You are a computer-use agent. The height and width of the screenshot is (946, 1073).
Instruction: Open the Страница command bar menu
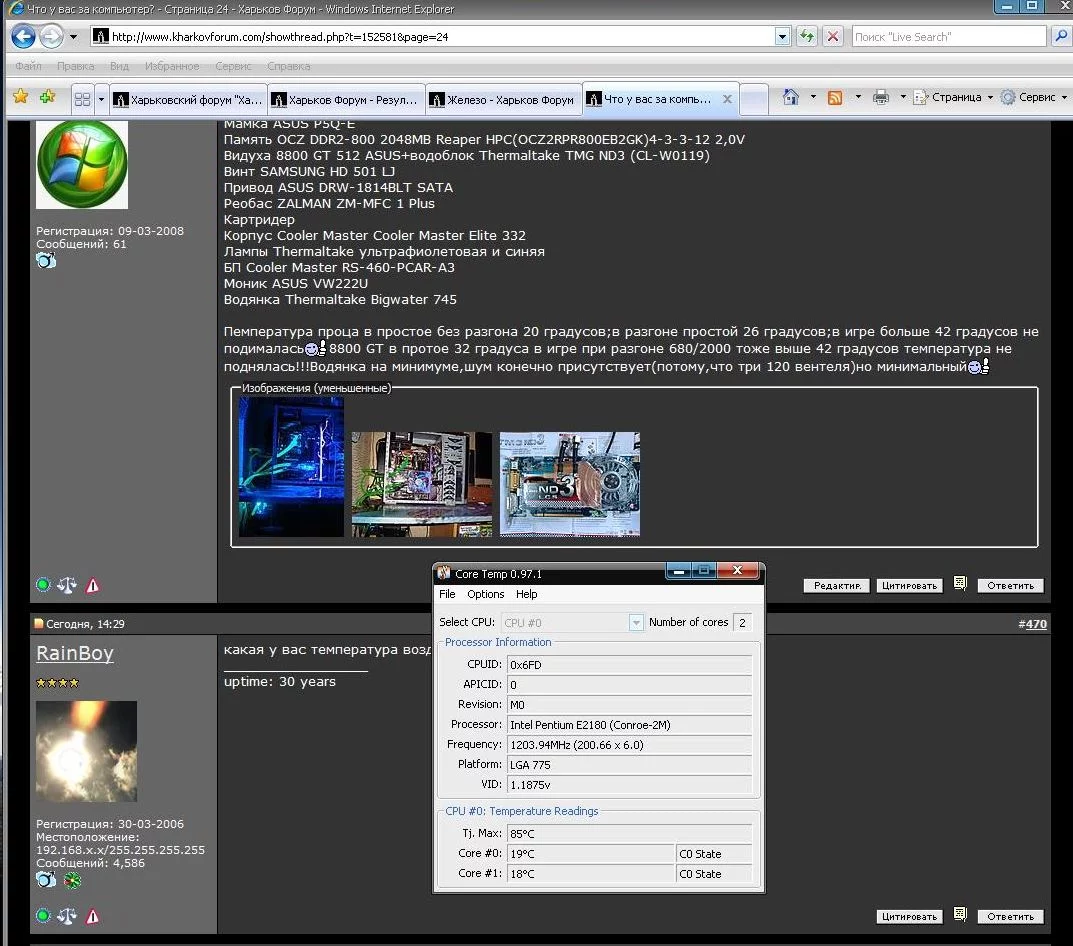point(953,97)
